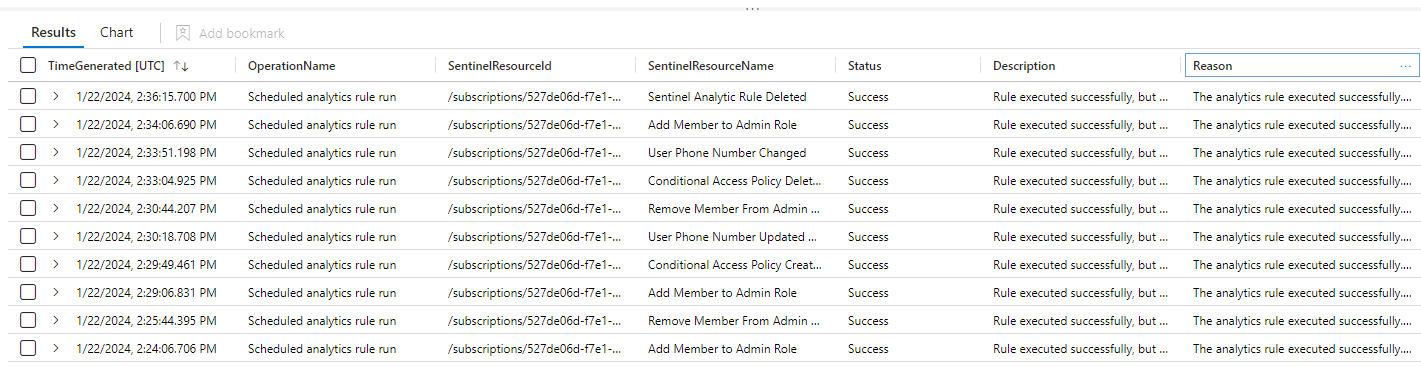Click the SentinelResourceName column header
Screen dimensions: 1421x367
pos(711,66)
